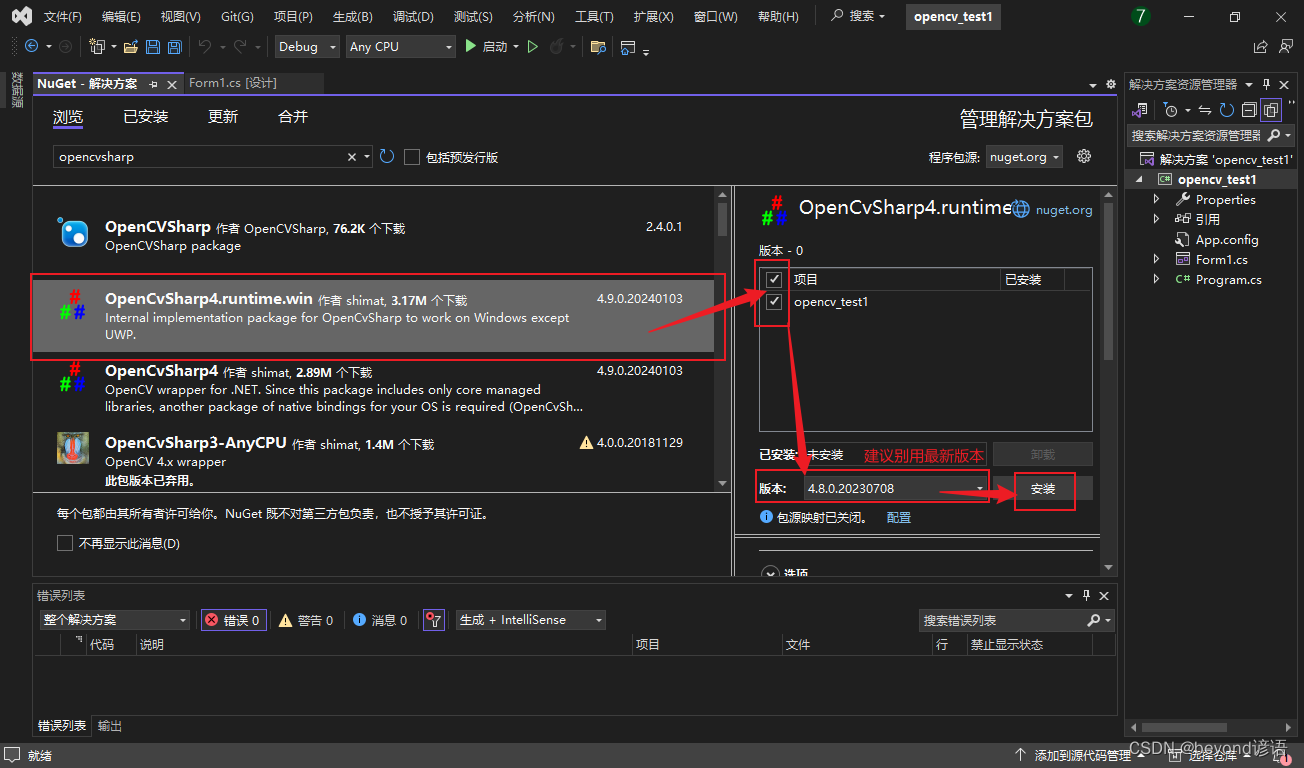Check the 不再显示此消息 checkbox
This screenshot has height=768, width=1304.
point(65,544)
